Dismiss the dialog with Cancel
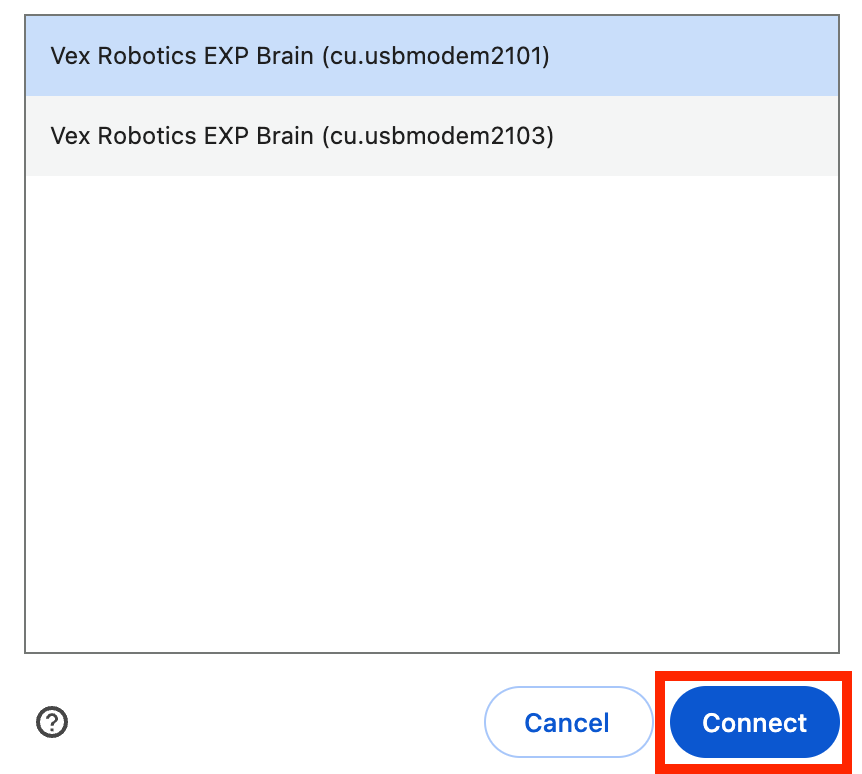Image resolution: width=862 pixels, height=774 pixels. point(567,722)
